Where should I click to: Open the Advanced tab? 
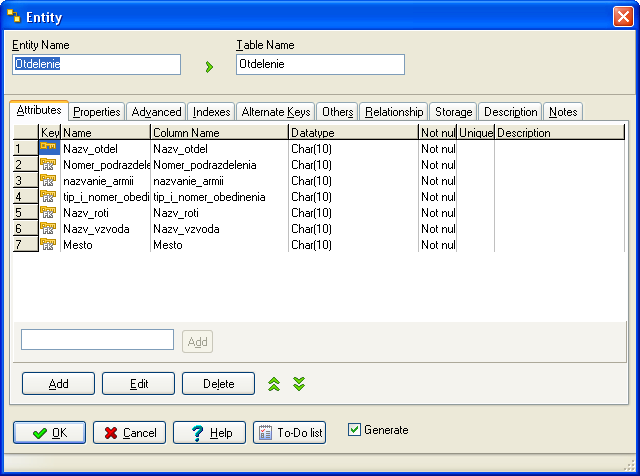pos(156,112)
